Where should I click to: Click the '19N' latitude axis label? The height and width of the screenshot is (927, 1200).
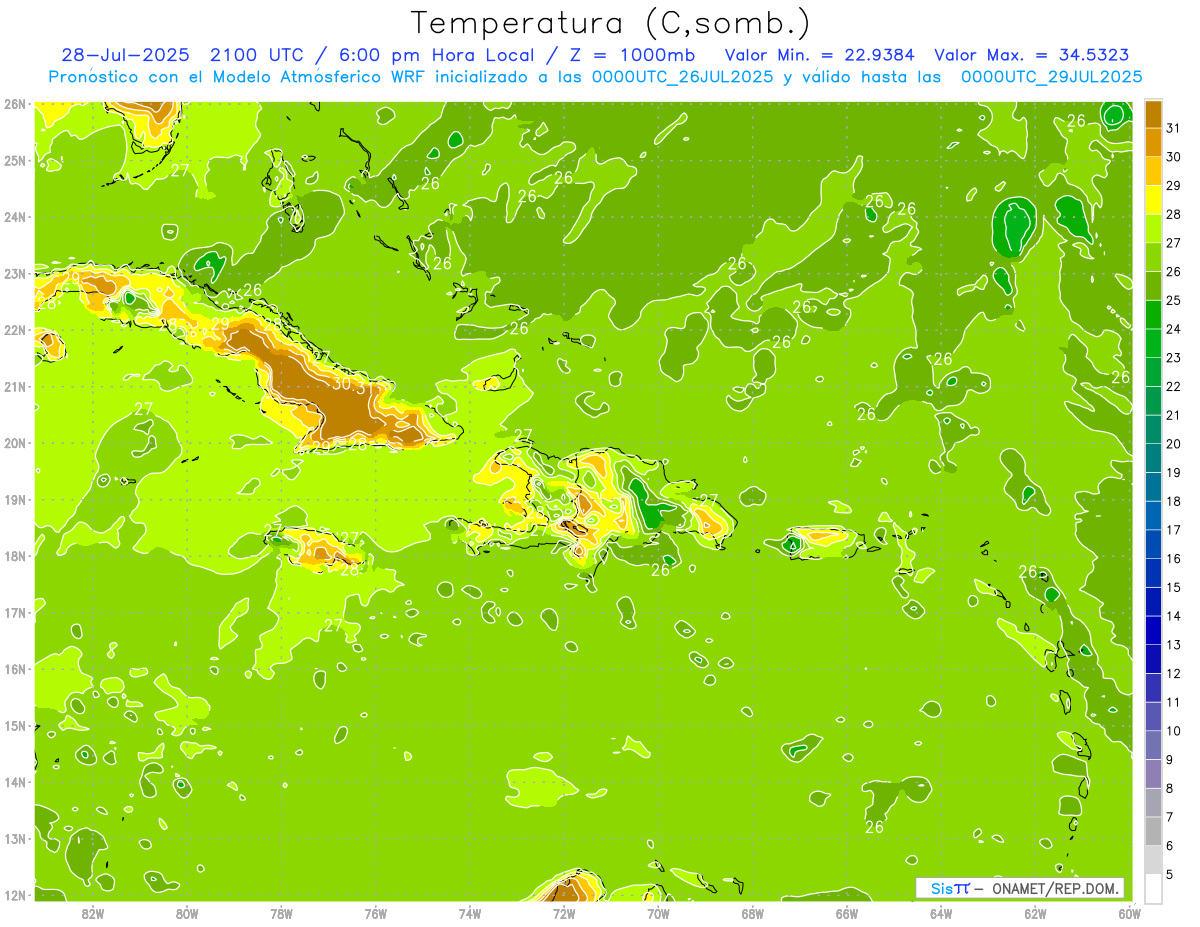[14, 499]
